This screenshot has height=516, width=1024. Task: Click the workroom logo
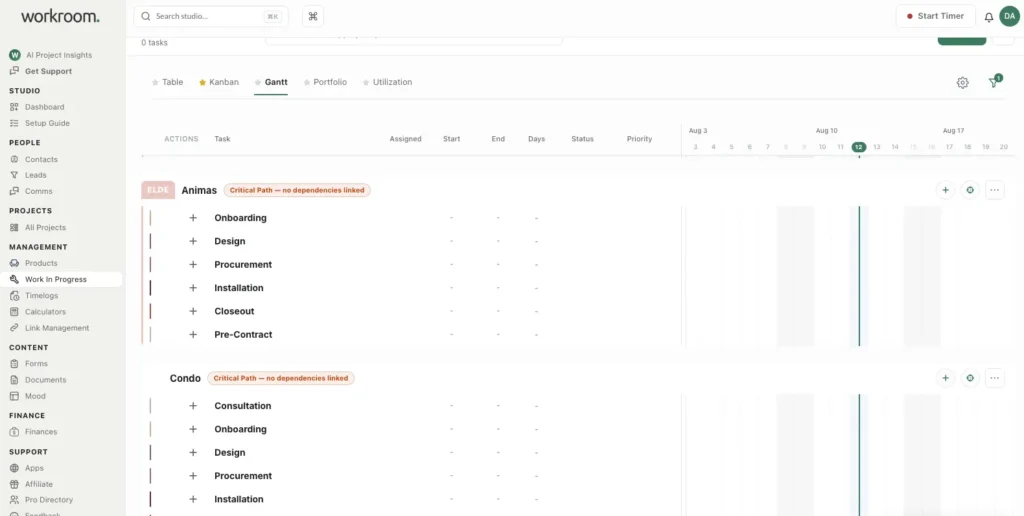(60, 17)
